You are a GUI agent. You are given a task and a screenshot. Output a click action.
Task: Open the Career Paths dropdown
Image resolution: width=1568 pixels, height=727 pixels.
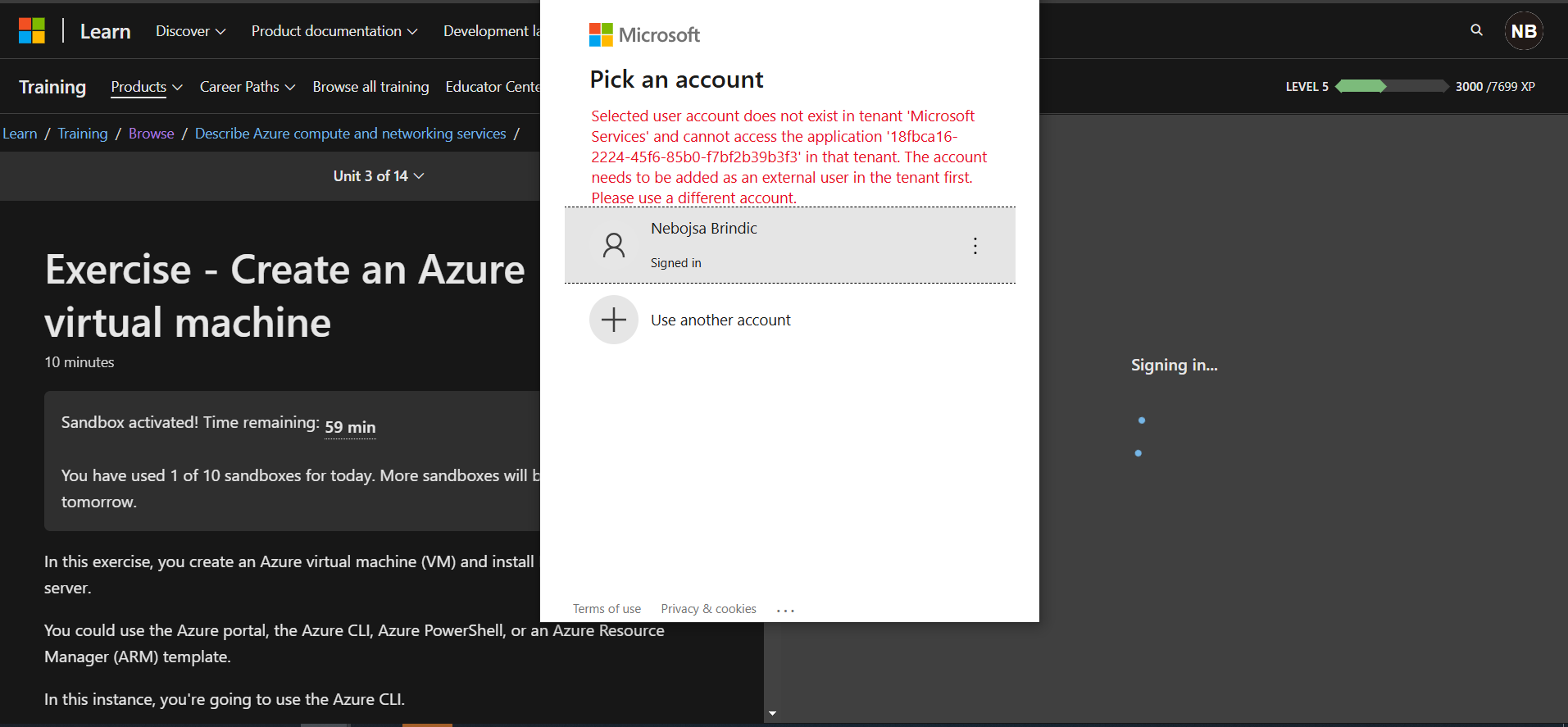[248, 87]
